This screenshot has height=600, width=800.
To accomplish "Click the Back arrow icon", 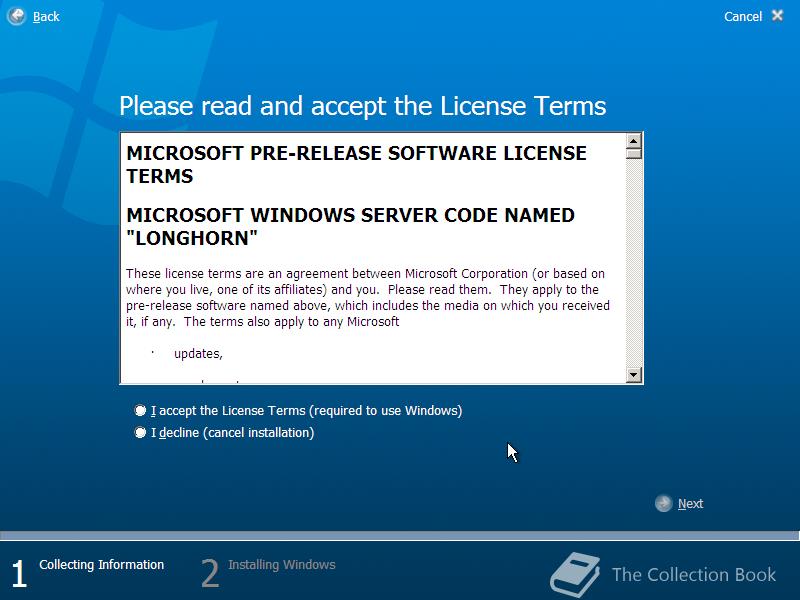I will [16, 16].
